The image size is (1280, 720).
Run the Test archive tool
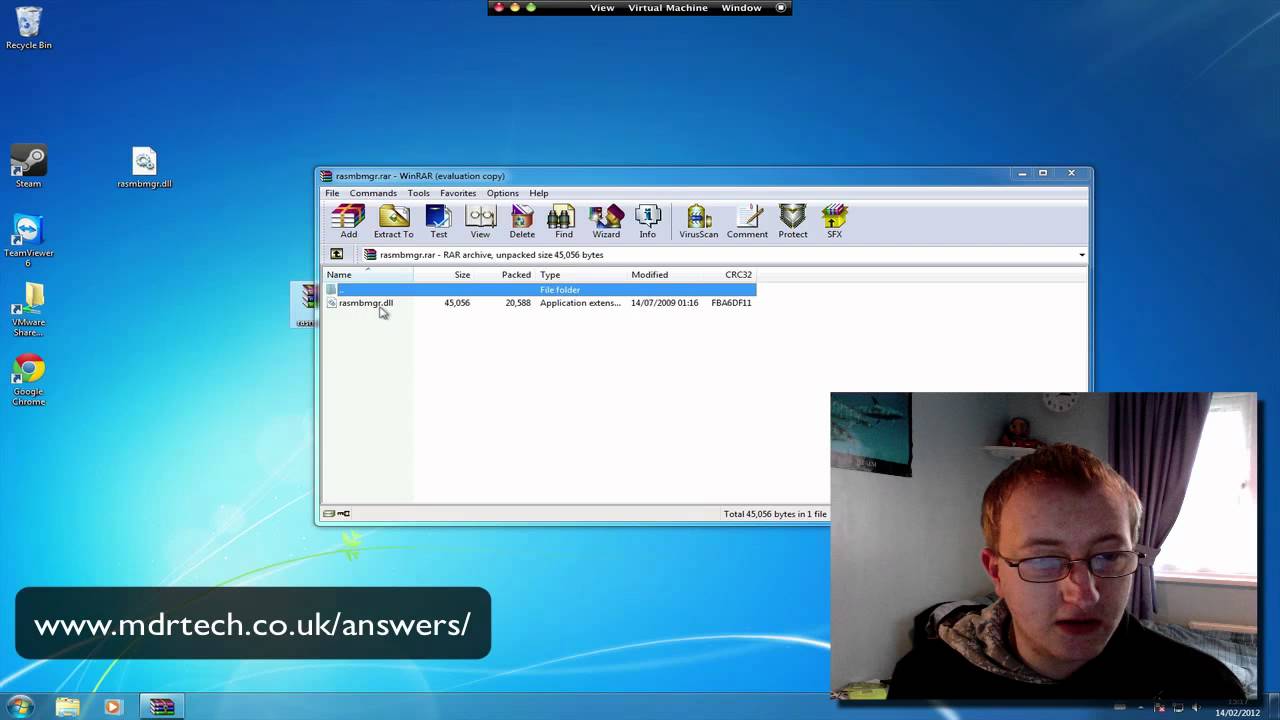tap(438, 221)
